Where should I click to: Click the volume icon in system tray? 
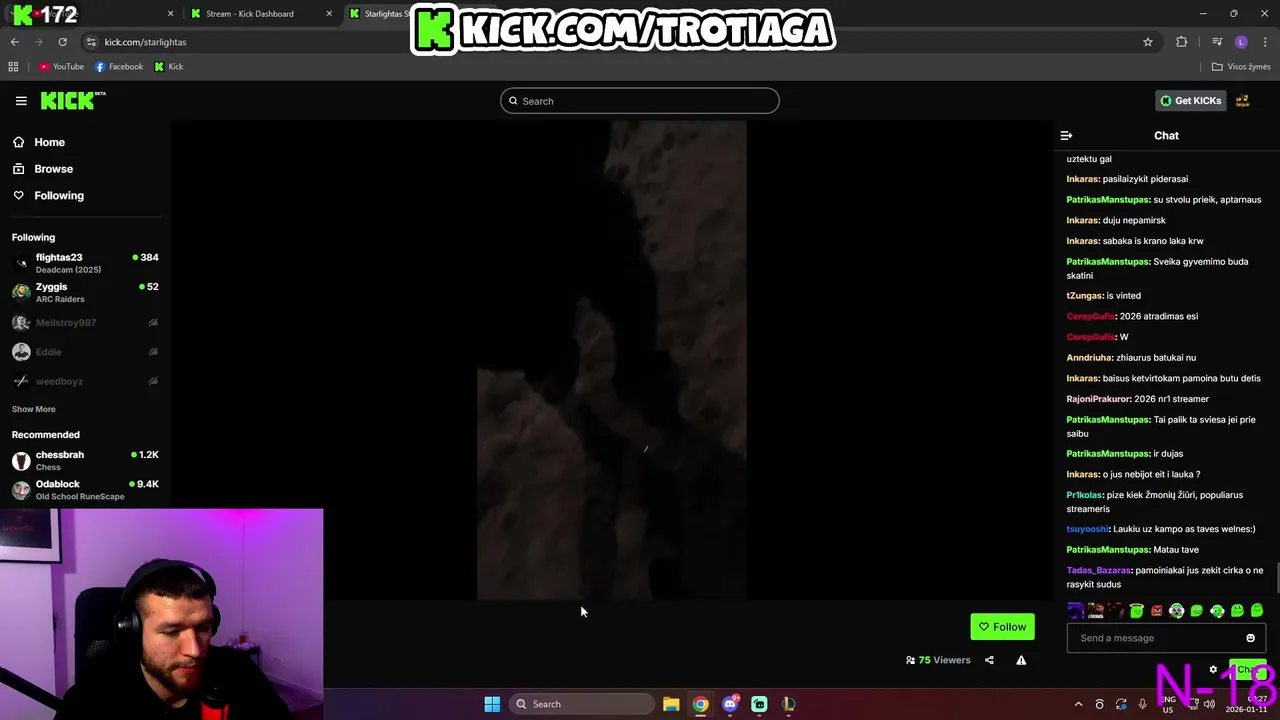point(1209,704)
